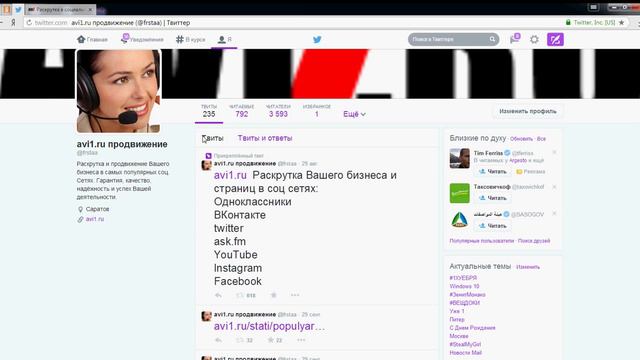
Task: Dismiss the Таксовичкоф suggestion
Action: [554, 187]
